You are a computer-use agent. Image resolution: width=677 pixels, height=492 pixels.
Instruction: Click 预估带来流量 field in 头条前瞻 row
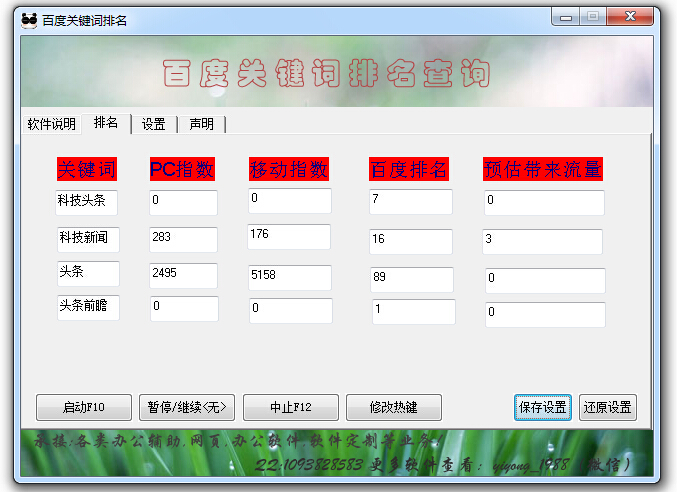point(545,315)
